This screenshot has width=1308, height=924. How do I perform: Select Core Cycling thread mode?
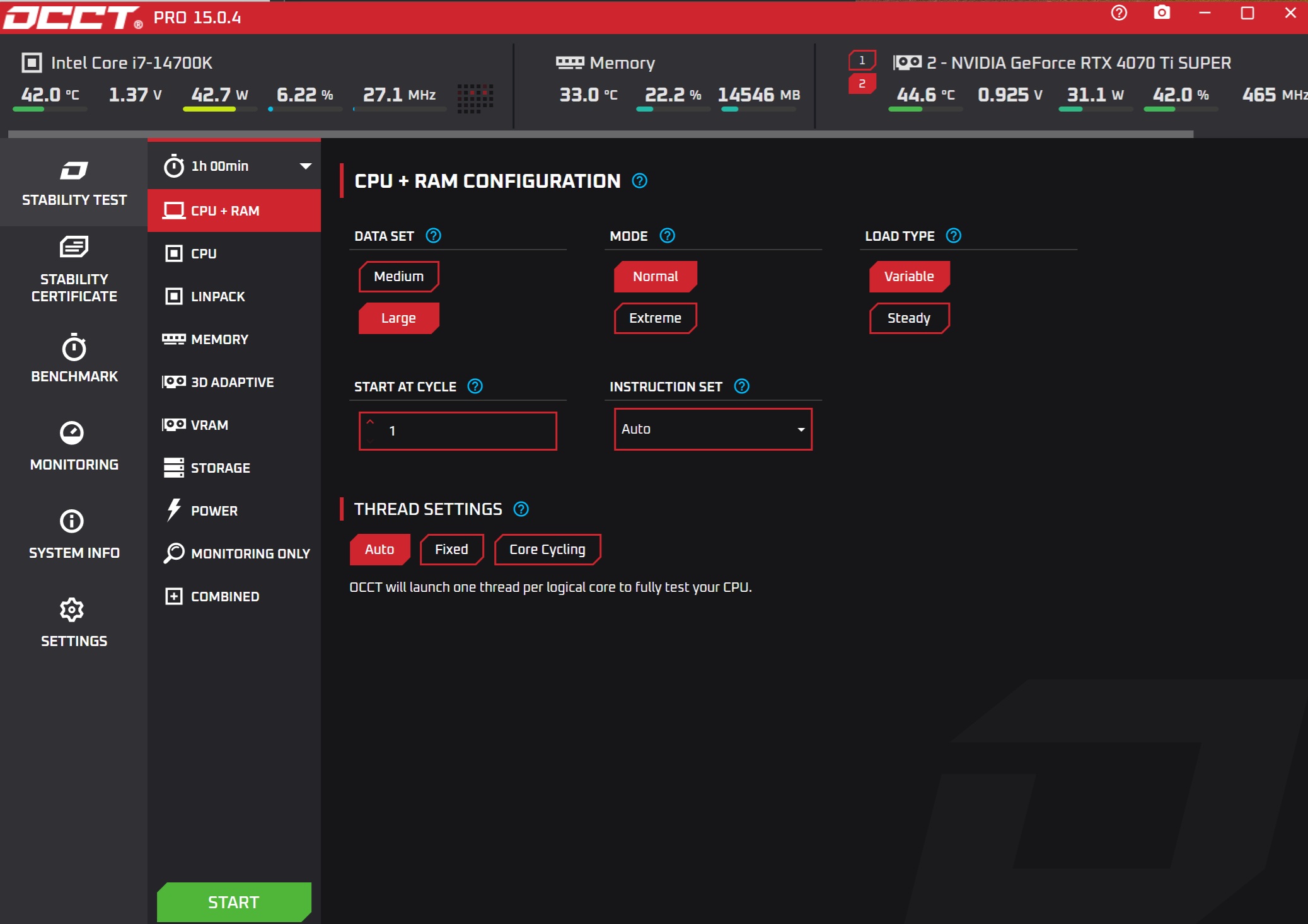[547, 549]
